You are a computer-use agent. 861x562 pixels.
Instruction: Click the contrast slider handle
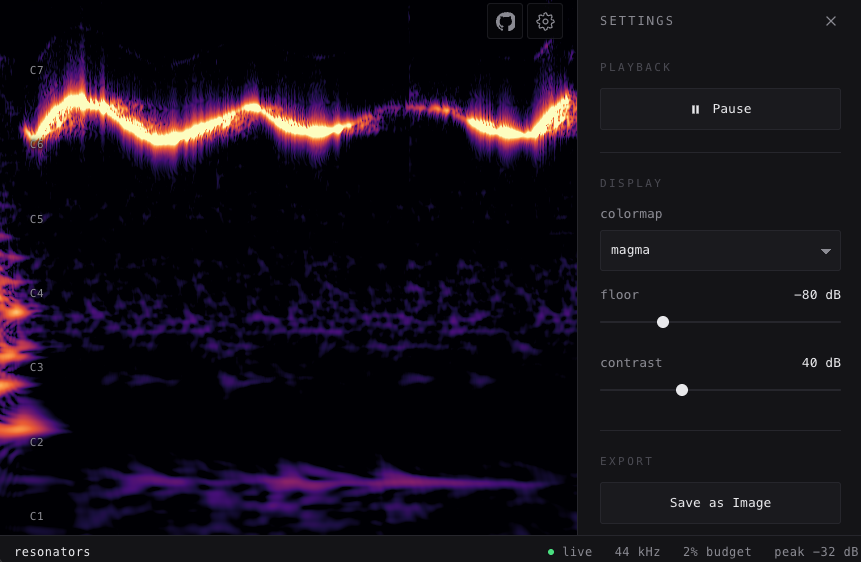[x=682, y=390]
